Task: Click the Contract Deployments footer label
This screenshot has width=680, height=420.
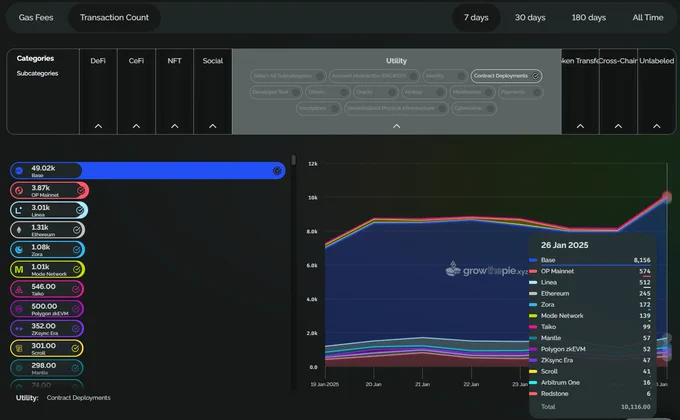Action: (x=78, y=398)
